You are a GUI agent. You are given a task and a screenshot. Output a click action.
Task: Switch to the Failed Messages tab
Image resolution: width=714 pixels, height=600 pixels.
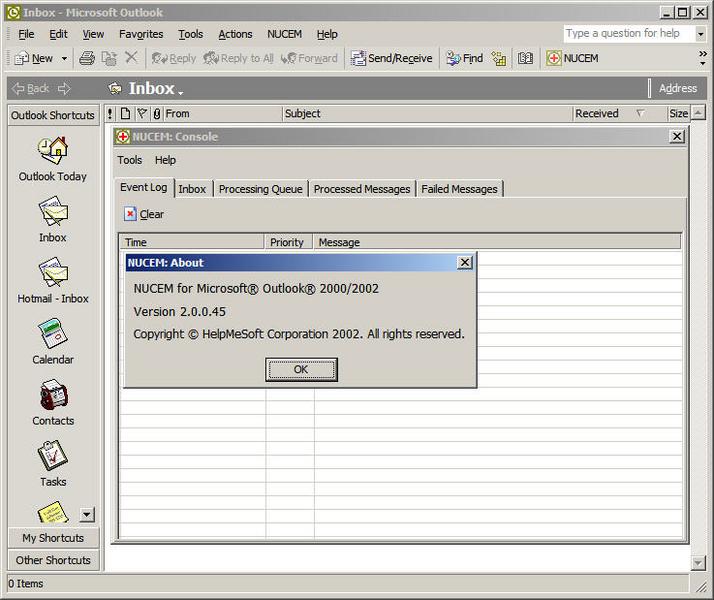[459, 189]
